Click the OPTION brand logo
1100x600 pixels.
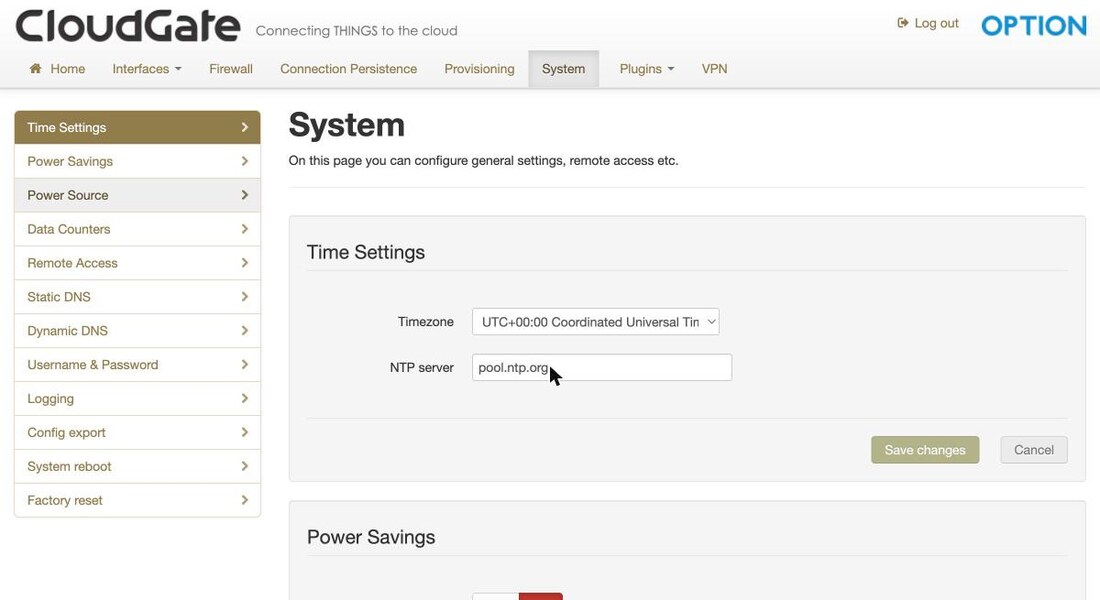[x=1033, y=26]
